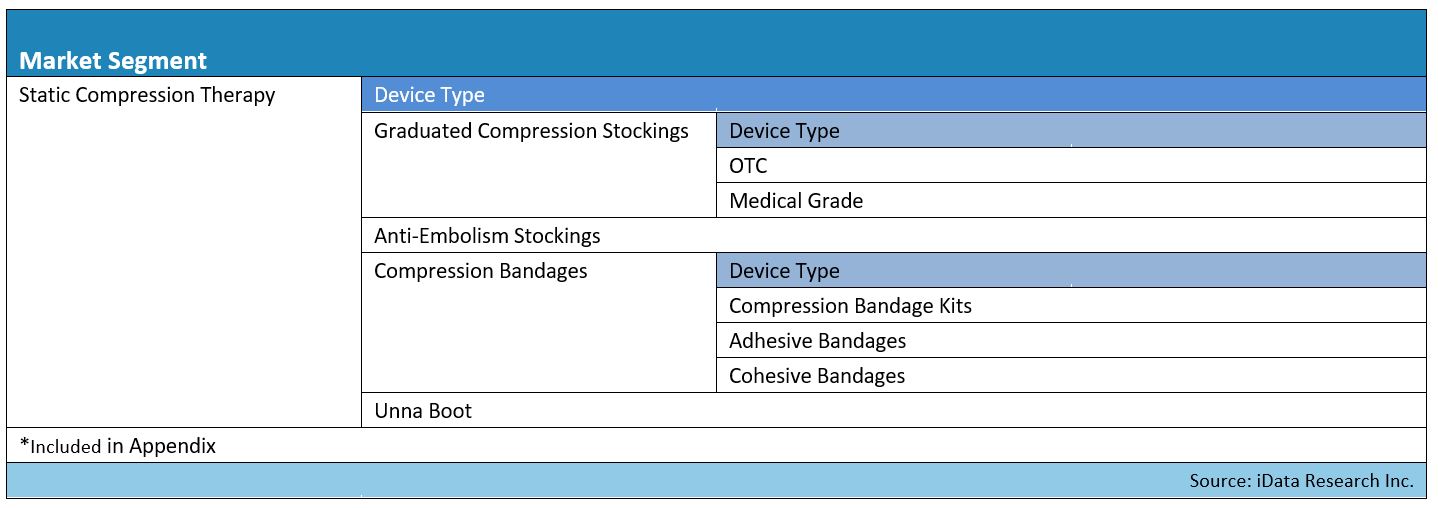Viewport: 1438px width, 508px height.
Task: Select the Cohesive Bandages row
Action: [1071, 375]
